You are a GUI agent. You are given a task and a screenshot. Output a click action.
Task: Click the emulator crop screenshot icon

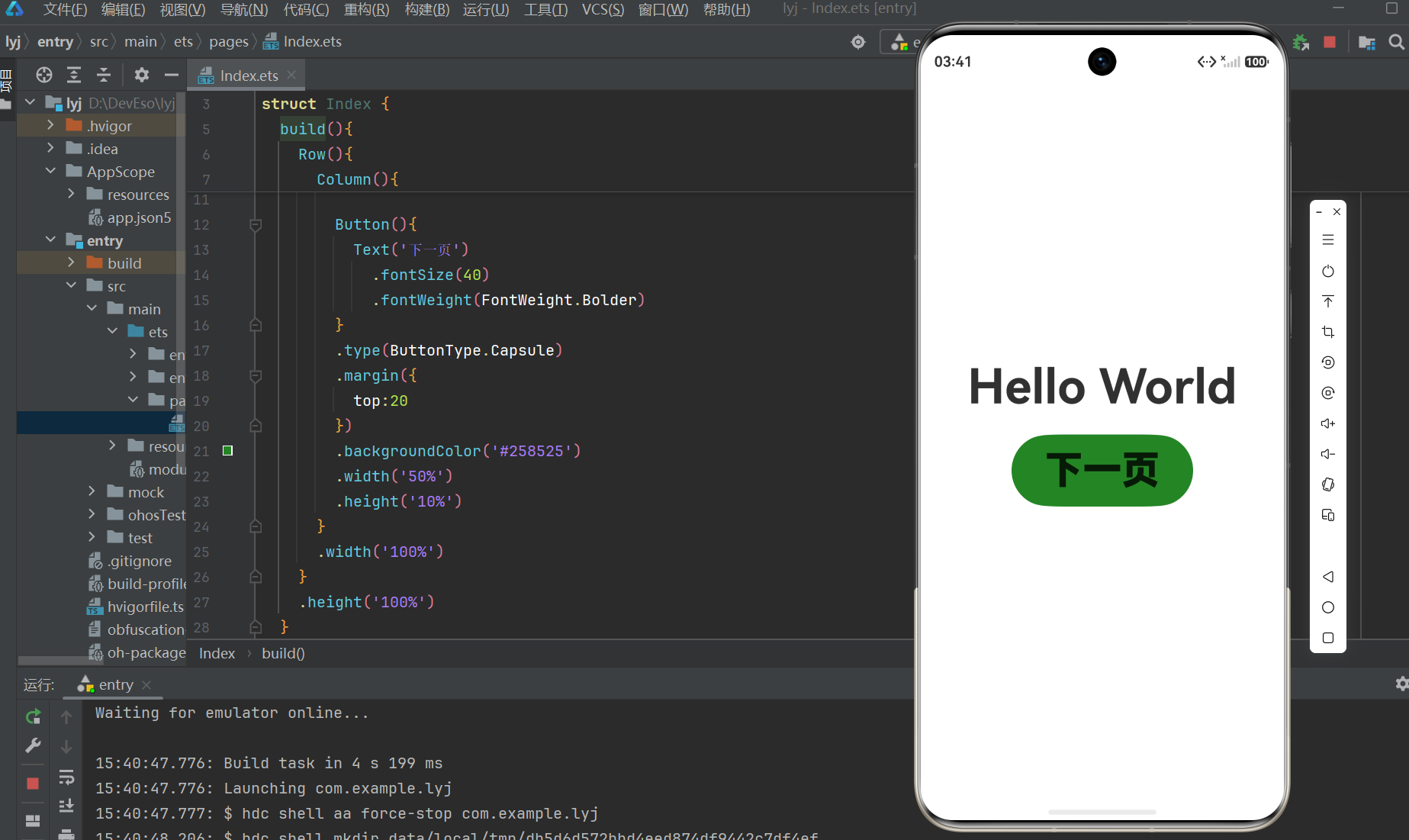(1328, 332)
